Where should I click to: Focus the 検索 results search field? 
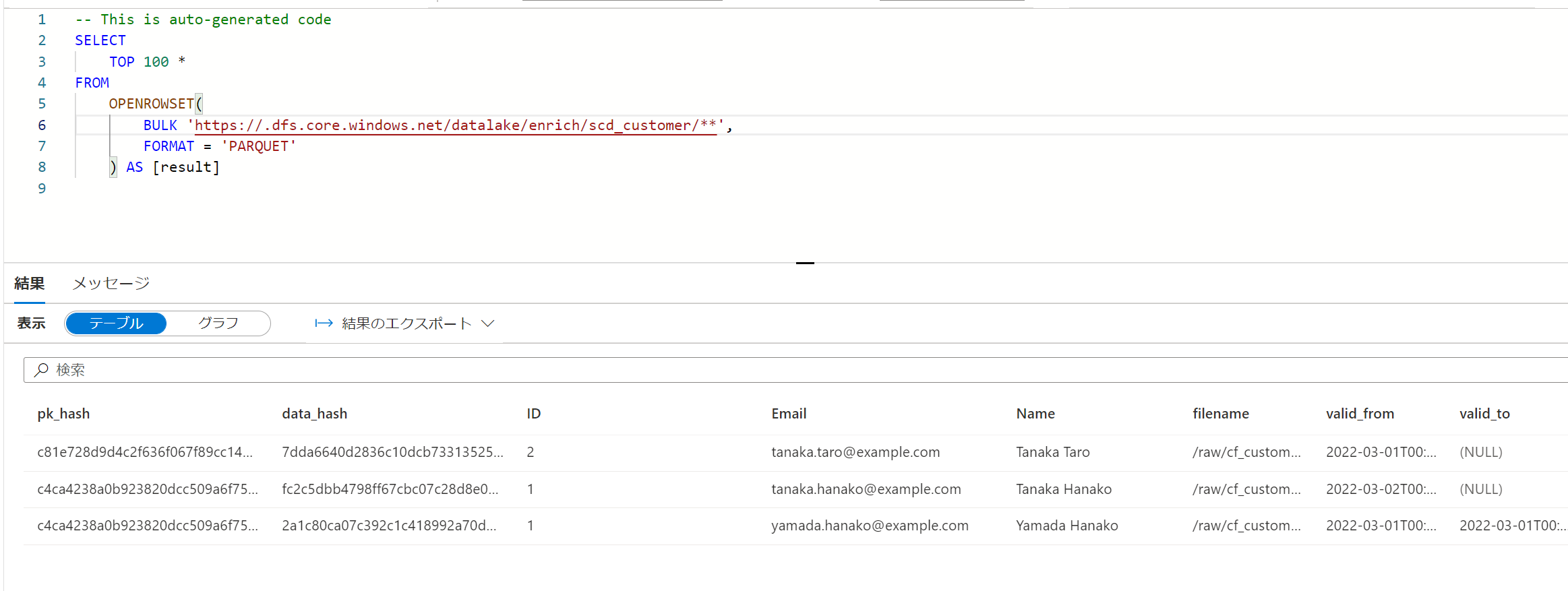pos(795,370)
